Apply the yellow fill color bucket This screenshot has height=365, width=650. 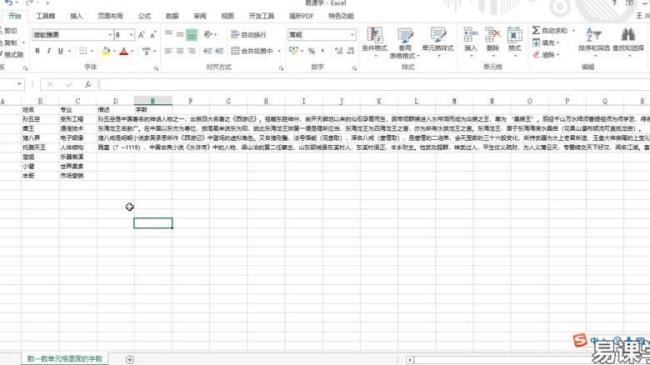point(106,51)
